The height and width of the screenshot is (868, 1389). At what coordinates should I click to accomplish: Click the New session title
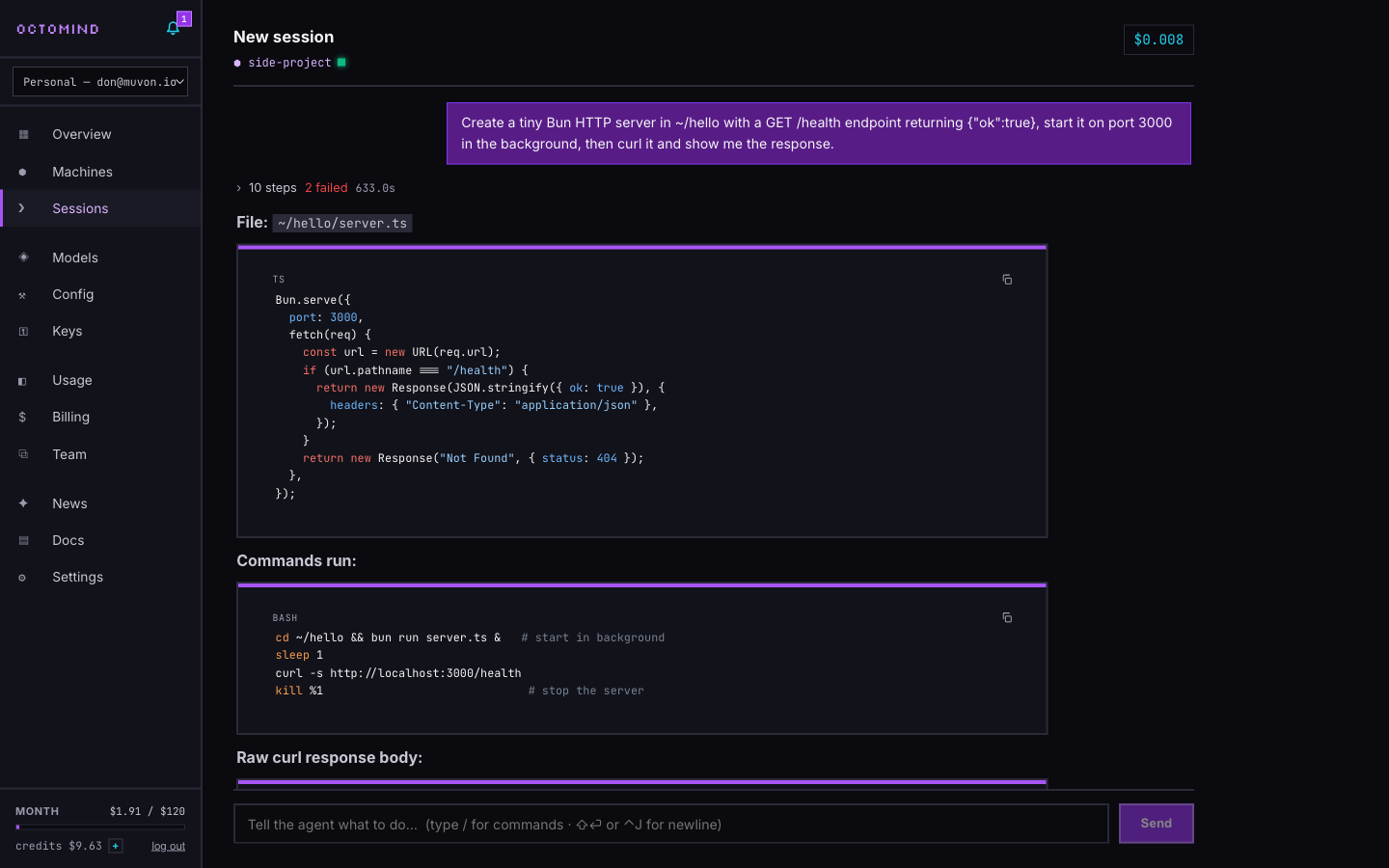pyautogui.click(x=284, y=37)
